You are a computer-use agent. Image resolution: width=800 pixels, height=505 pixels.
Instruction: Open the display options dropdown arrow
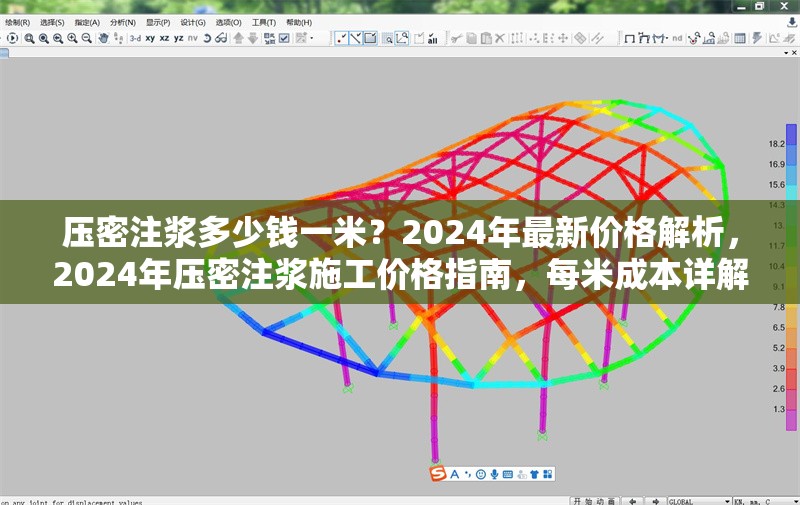(311, 38)
